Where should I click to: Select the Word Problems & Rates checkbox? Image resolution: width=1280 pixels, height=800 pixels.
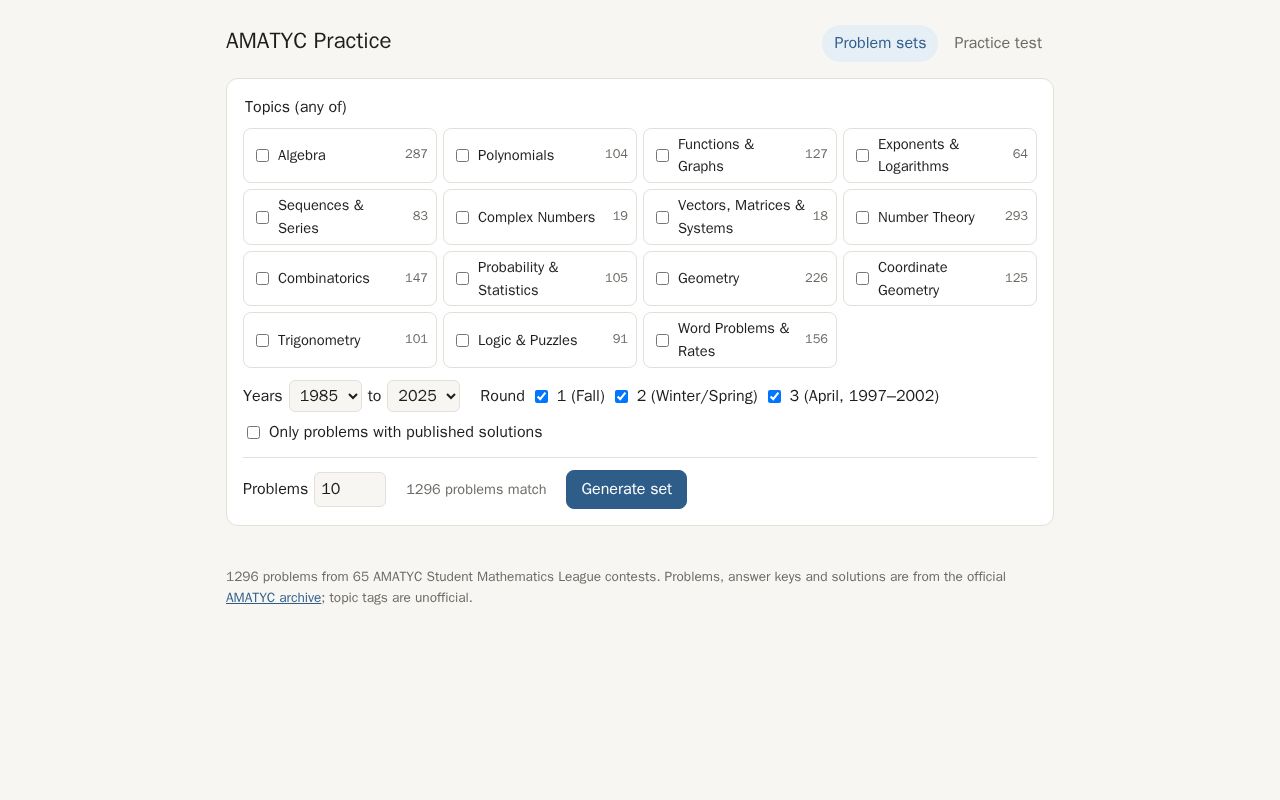coord(662,340)
